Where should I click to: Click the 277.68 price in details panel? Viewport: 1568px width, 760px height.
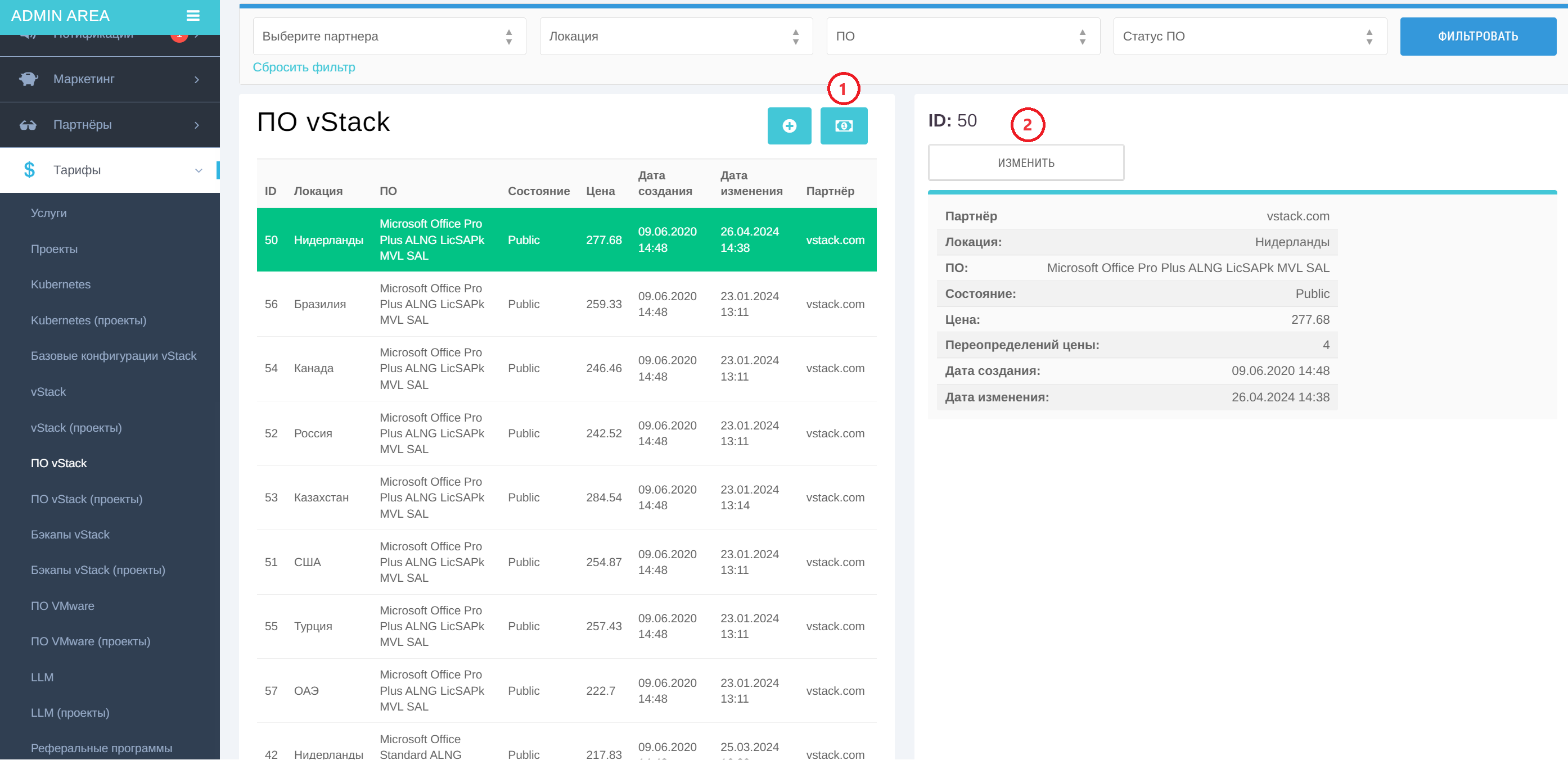point(1310,319)
